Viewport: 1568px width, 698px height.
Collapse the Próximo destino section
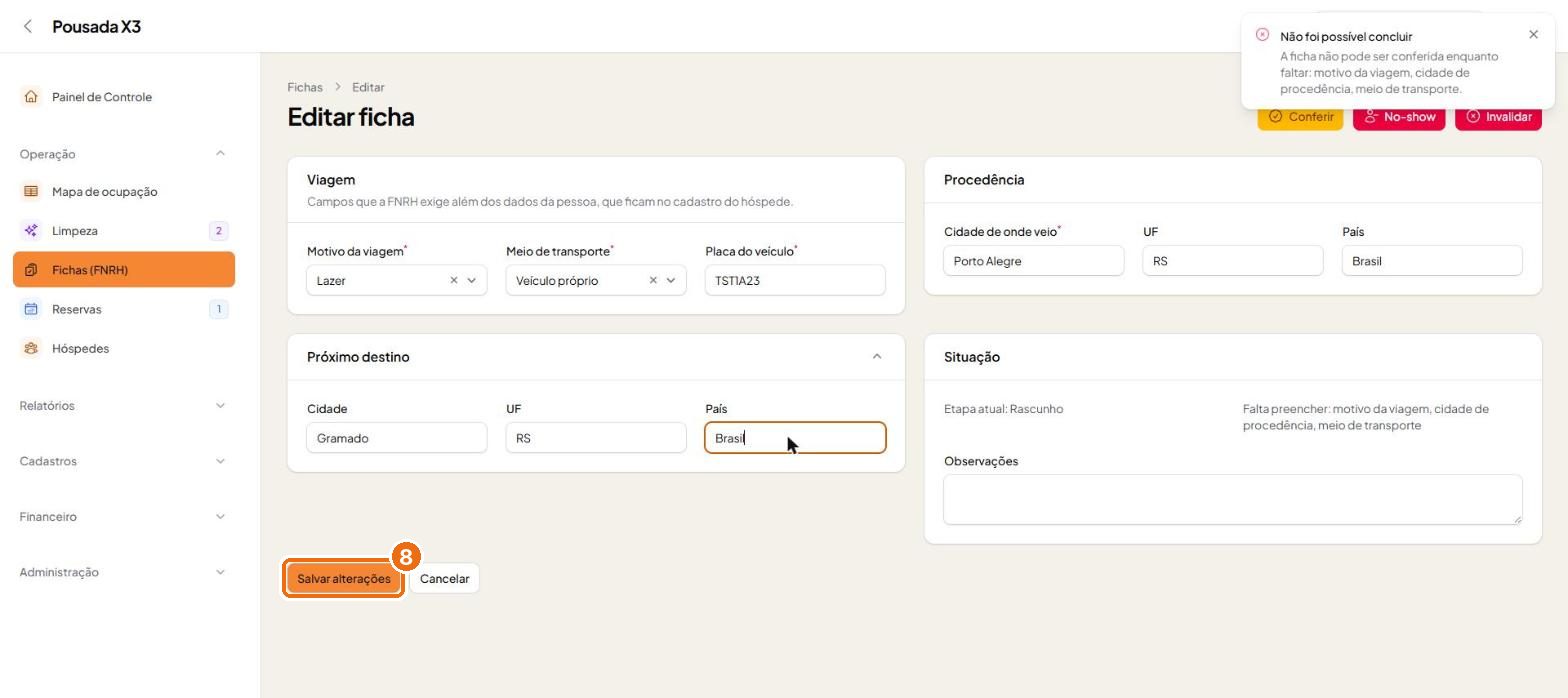click(x=877, y=357)
